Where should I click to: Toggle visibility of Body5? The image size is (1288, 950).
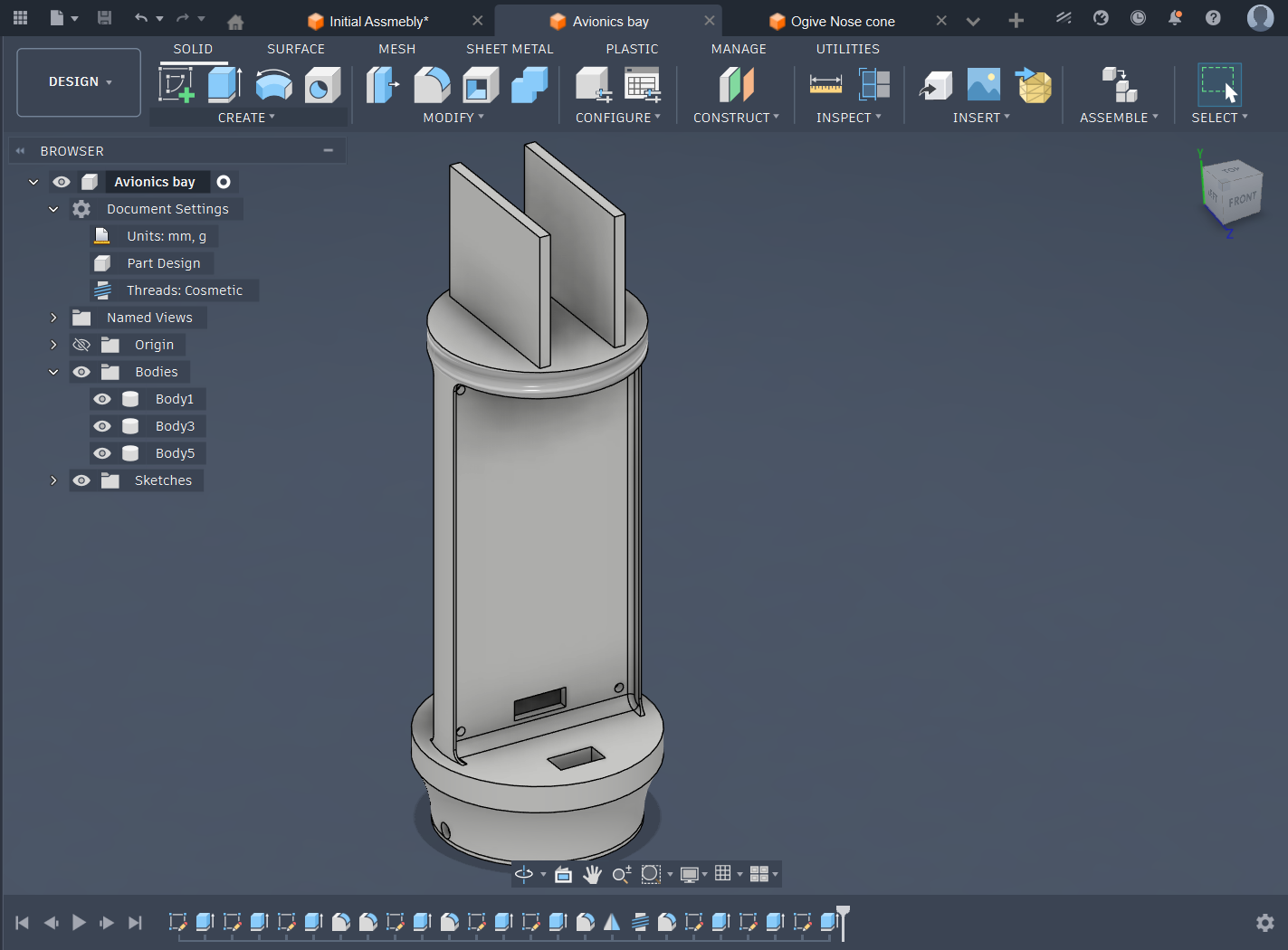(x=102, y=453)
